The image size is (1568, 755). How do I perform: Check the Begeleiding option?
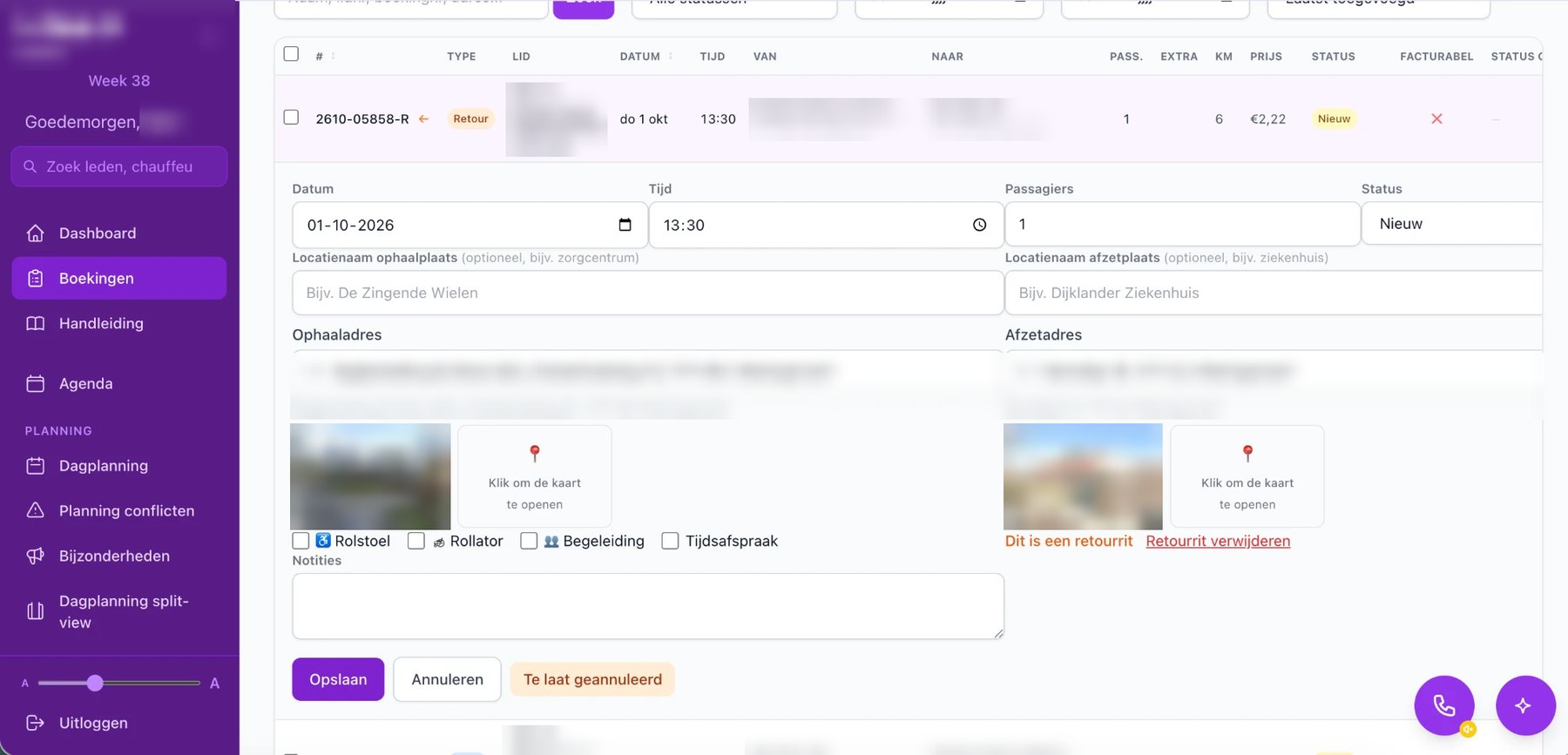[529, 541]
